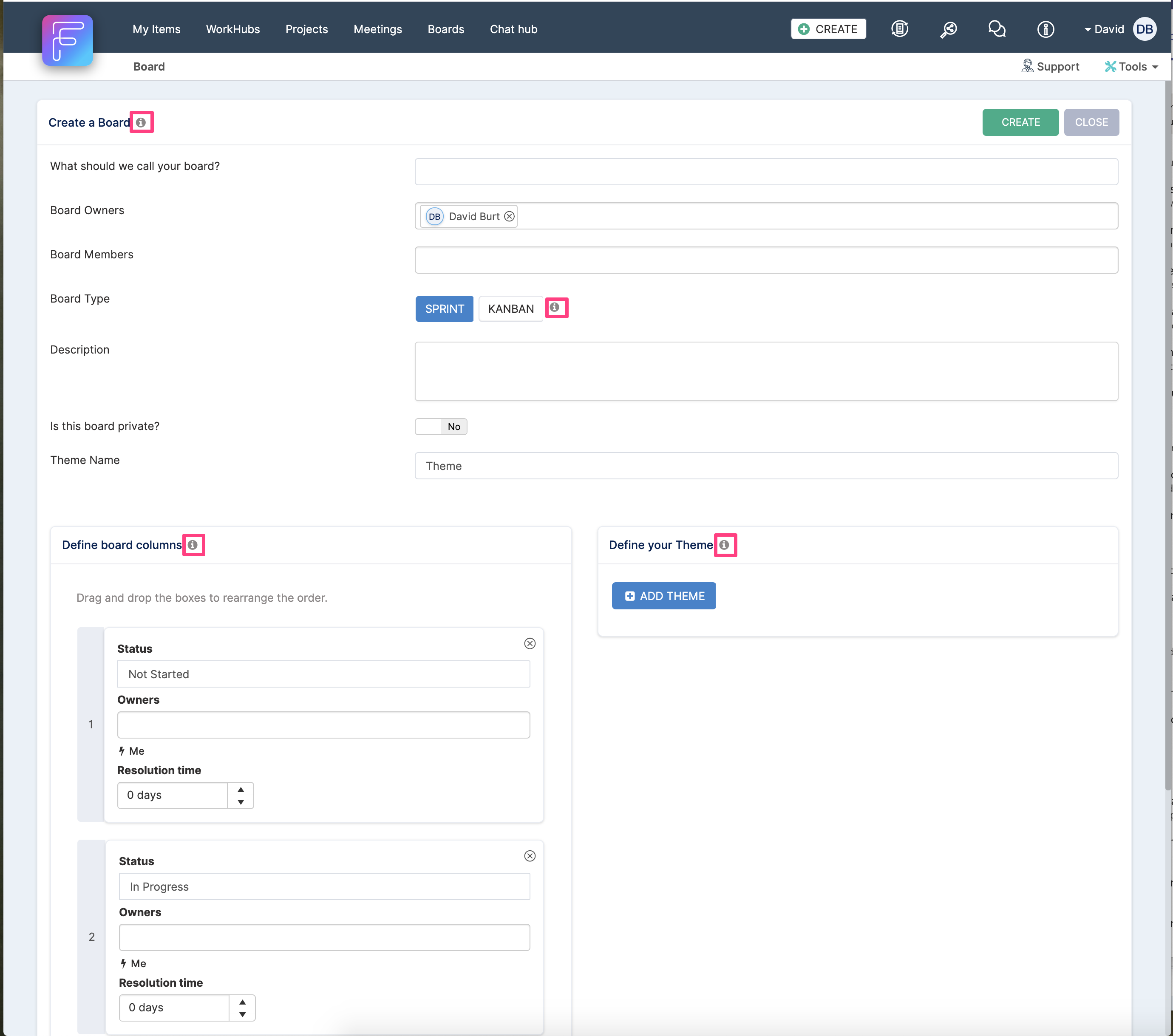Click the column 2 drag handle
The width and height of the screenshot is (1173, 1036).
coord(91,937)
